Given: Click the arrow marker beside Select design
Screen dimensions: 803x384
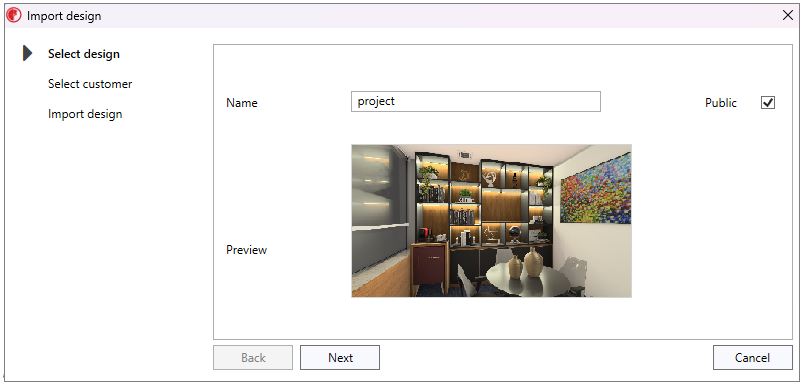Looking at the screenshot, I should (28, 53).
